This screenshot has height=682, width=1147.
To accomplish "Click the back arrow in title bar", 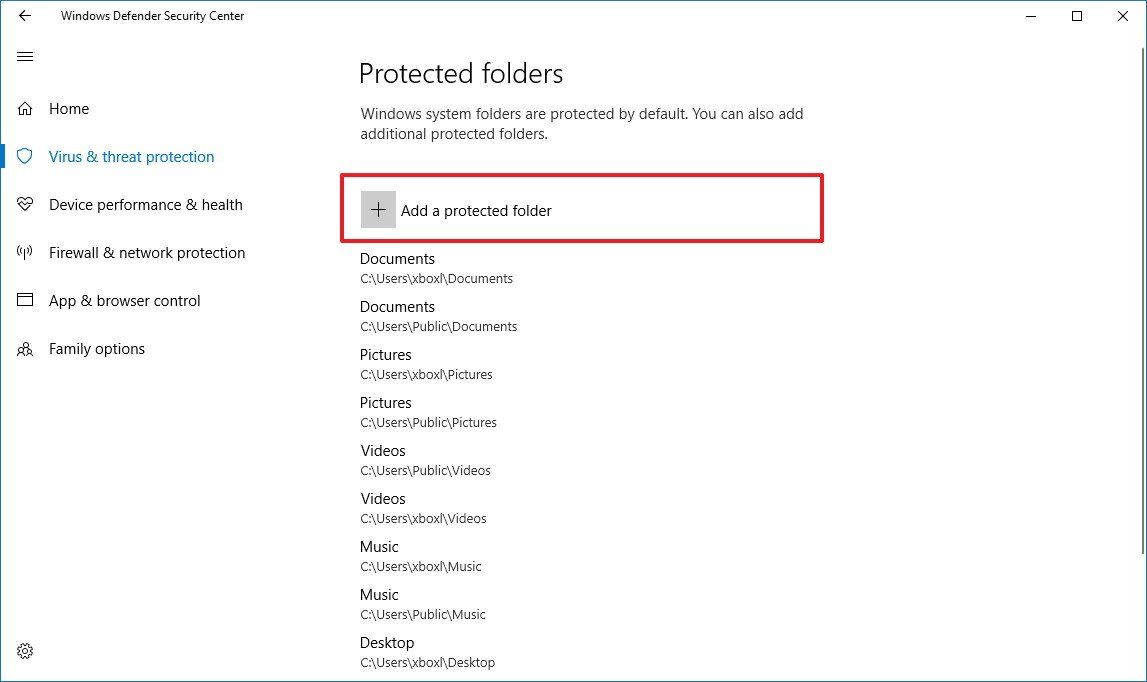I will coord(24,16).
